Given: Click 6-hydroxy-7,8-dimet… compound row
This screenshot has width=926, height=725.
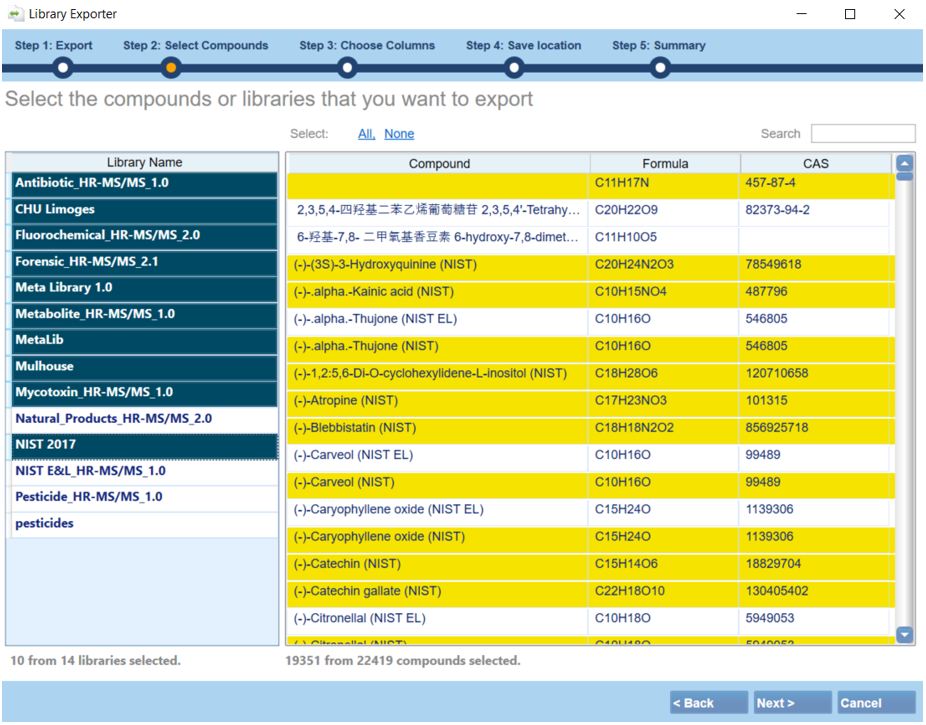Looking at the screenshot, I should [x=591, y=239].
